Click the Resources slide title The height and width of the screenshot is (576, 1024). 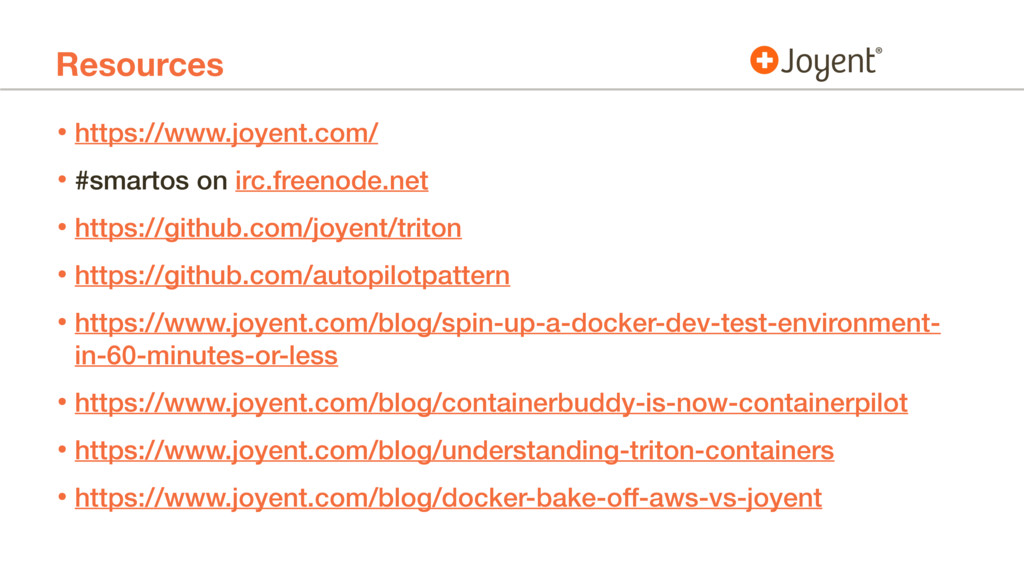click(x=140, y=65)
